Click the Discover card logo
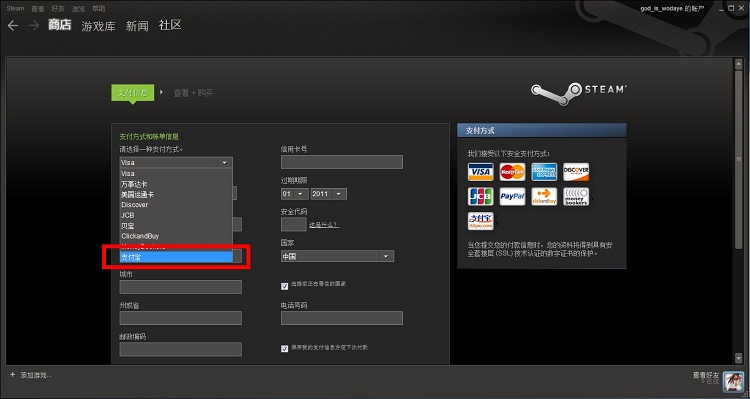750x399 pixels. pyautogui.click(x=576, y=172)
